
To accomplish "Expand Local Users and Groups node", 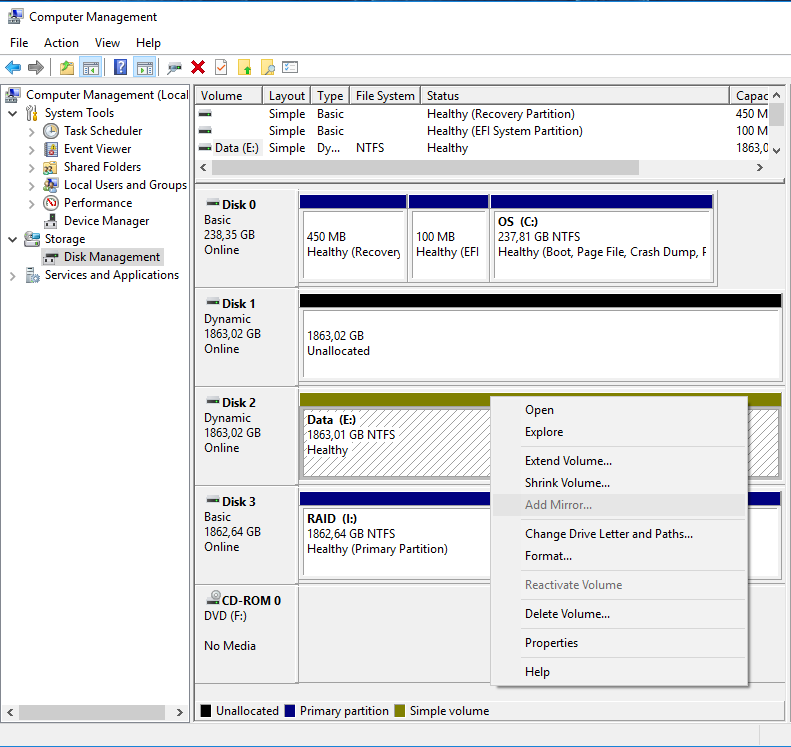I will point(31,186).
